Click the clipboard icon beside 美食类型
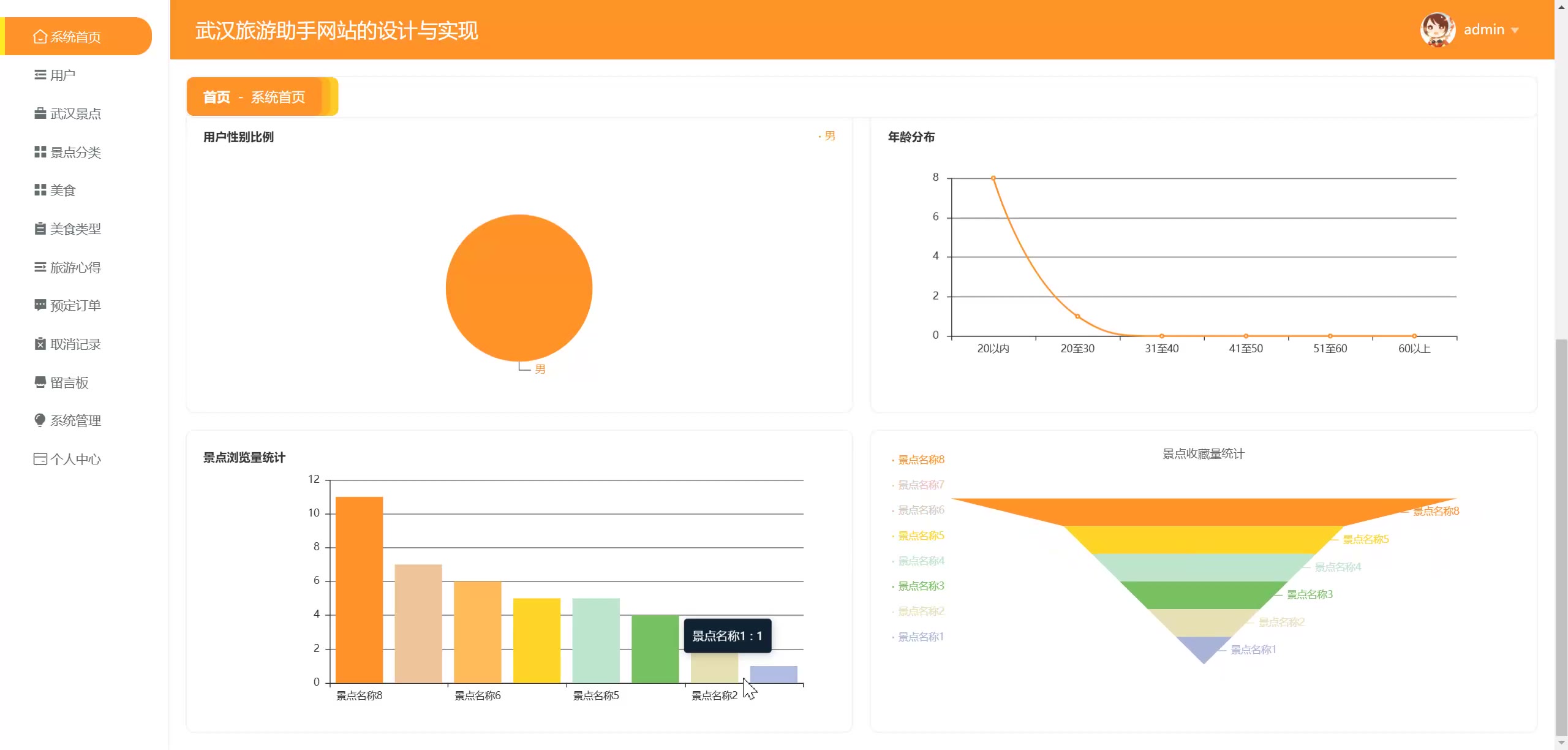This screenshot has height=750, width=1568. point(40,229)
